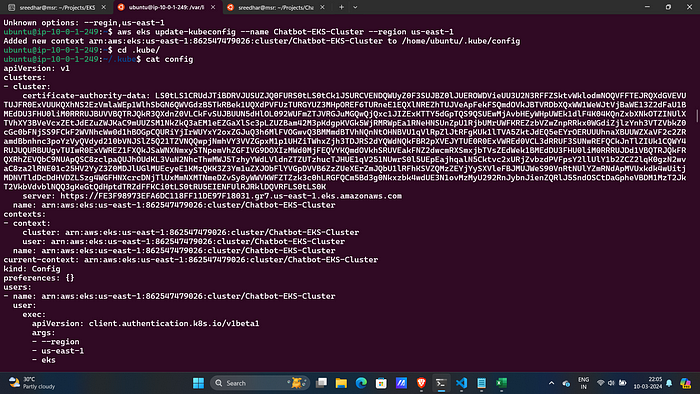
Task: Close the ~/Projects/Cha terminal tab
Action: [x=322, y=7]
